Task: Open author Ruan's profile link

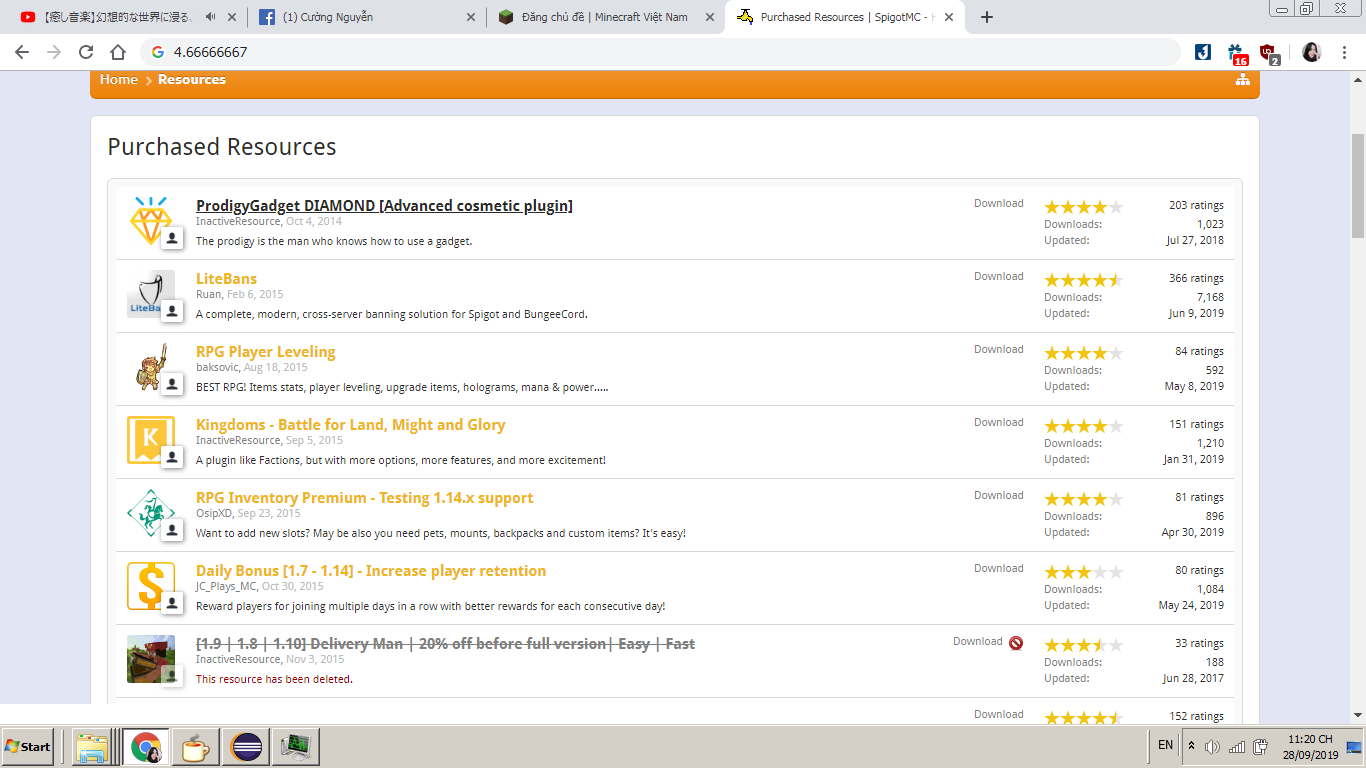Action: coord(209,294)
